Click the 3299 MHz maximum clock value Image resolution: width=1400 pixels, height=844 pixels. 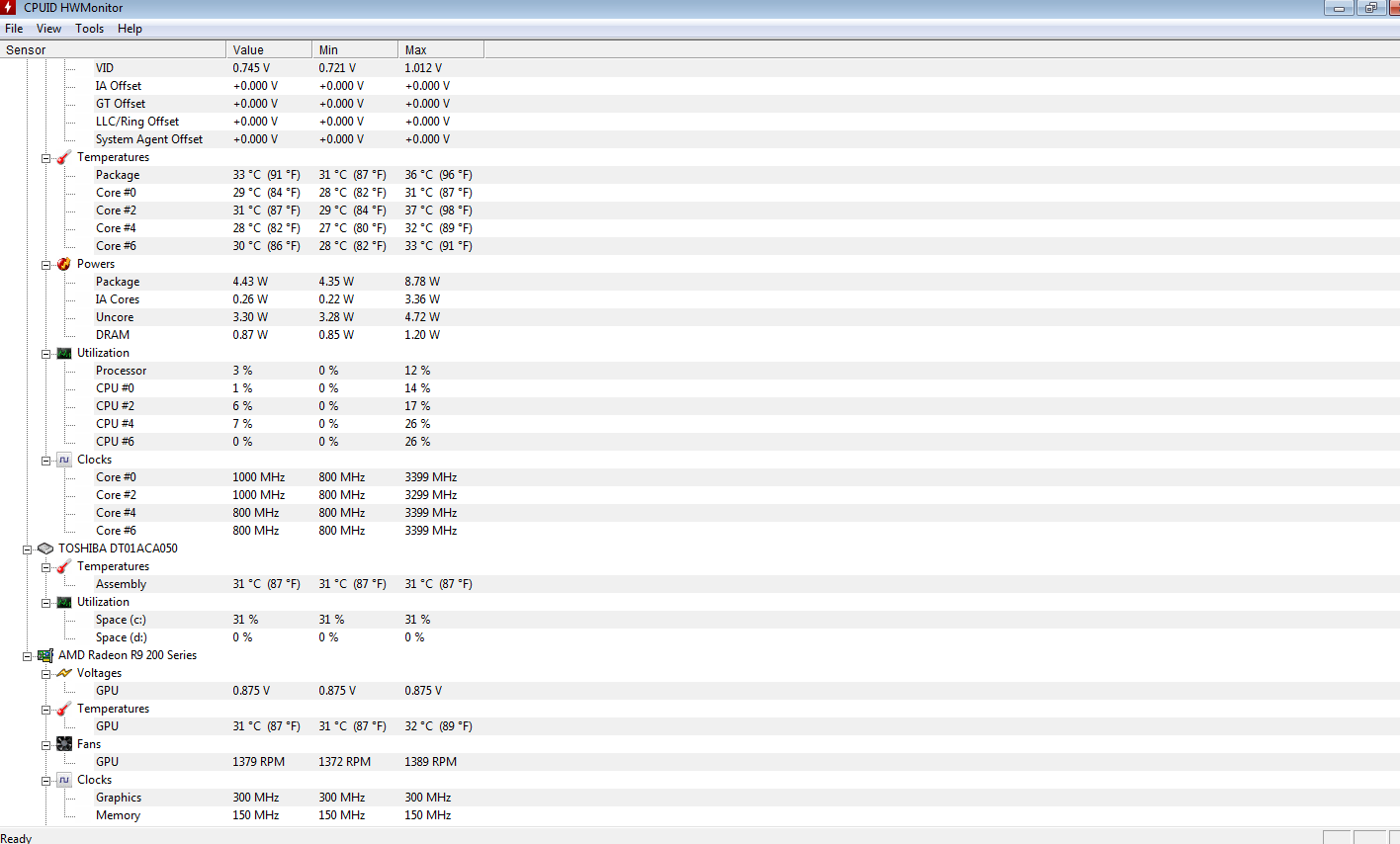431,495
